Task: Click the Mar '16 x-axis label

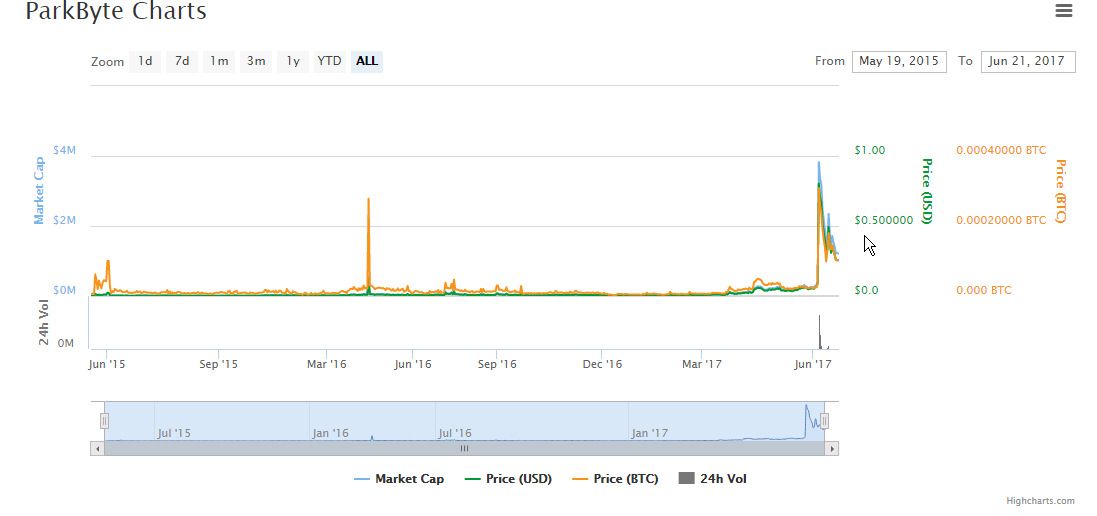Action: pyautogui.click(x=327, y=364)
